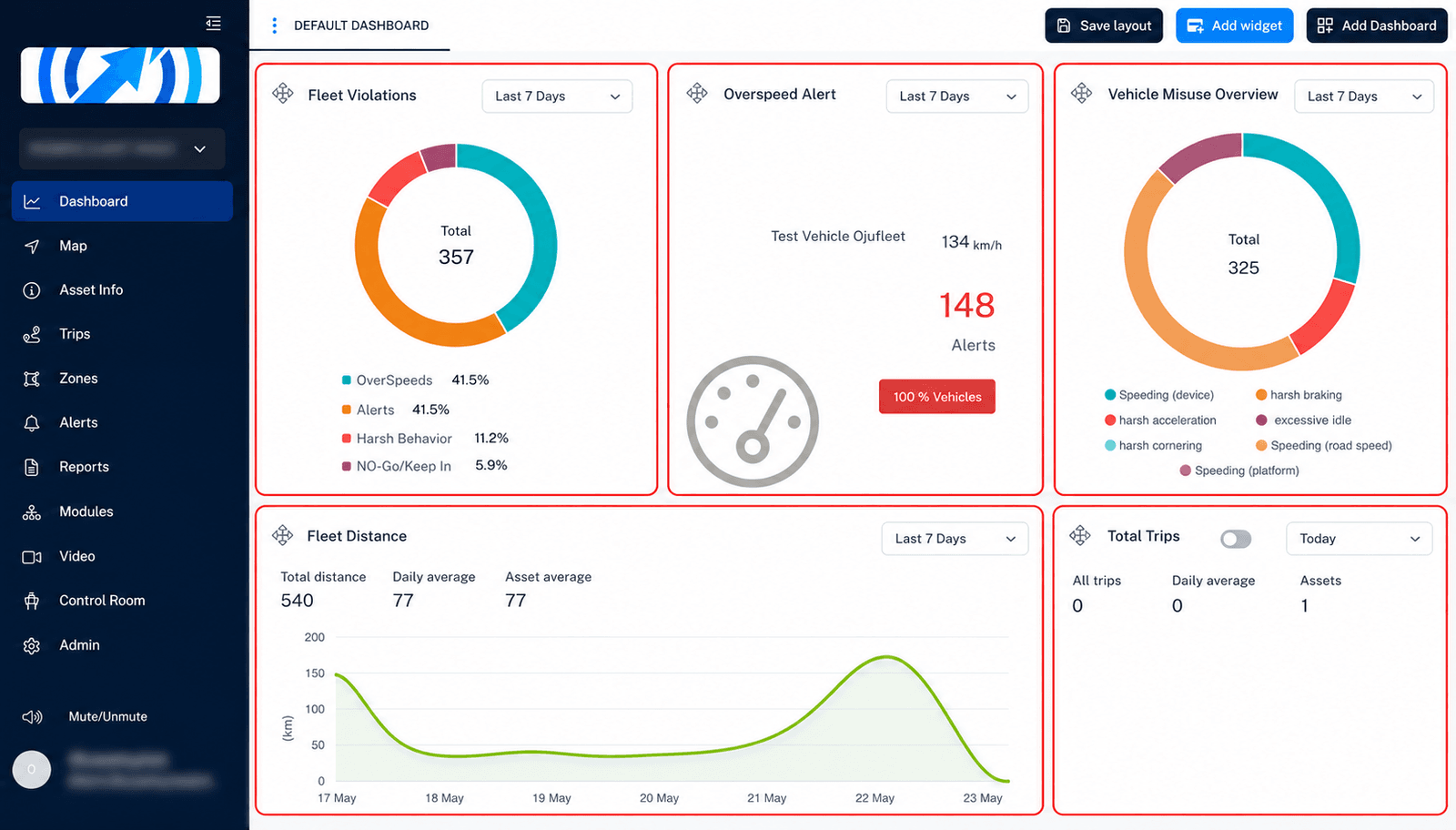Toggle Speeding (road speed) legend item

(1324, 446)
